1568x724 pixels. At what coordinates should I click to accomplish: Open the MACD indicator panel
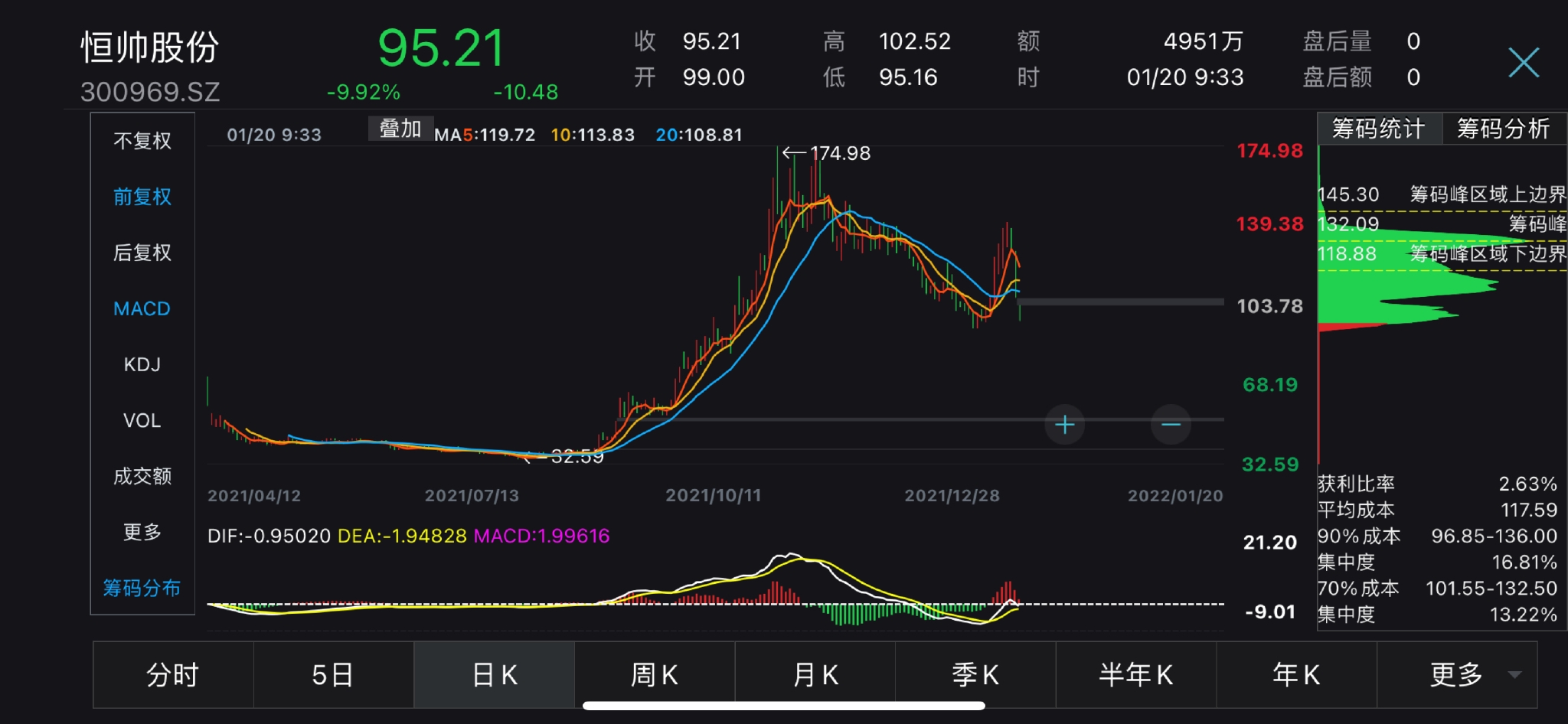[x=142, y=308]
